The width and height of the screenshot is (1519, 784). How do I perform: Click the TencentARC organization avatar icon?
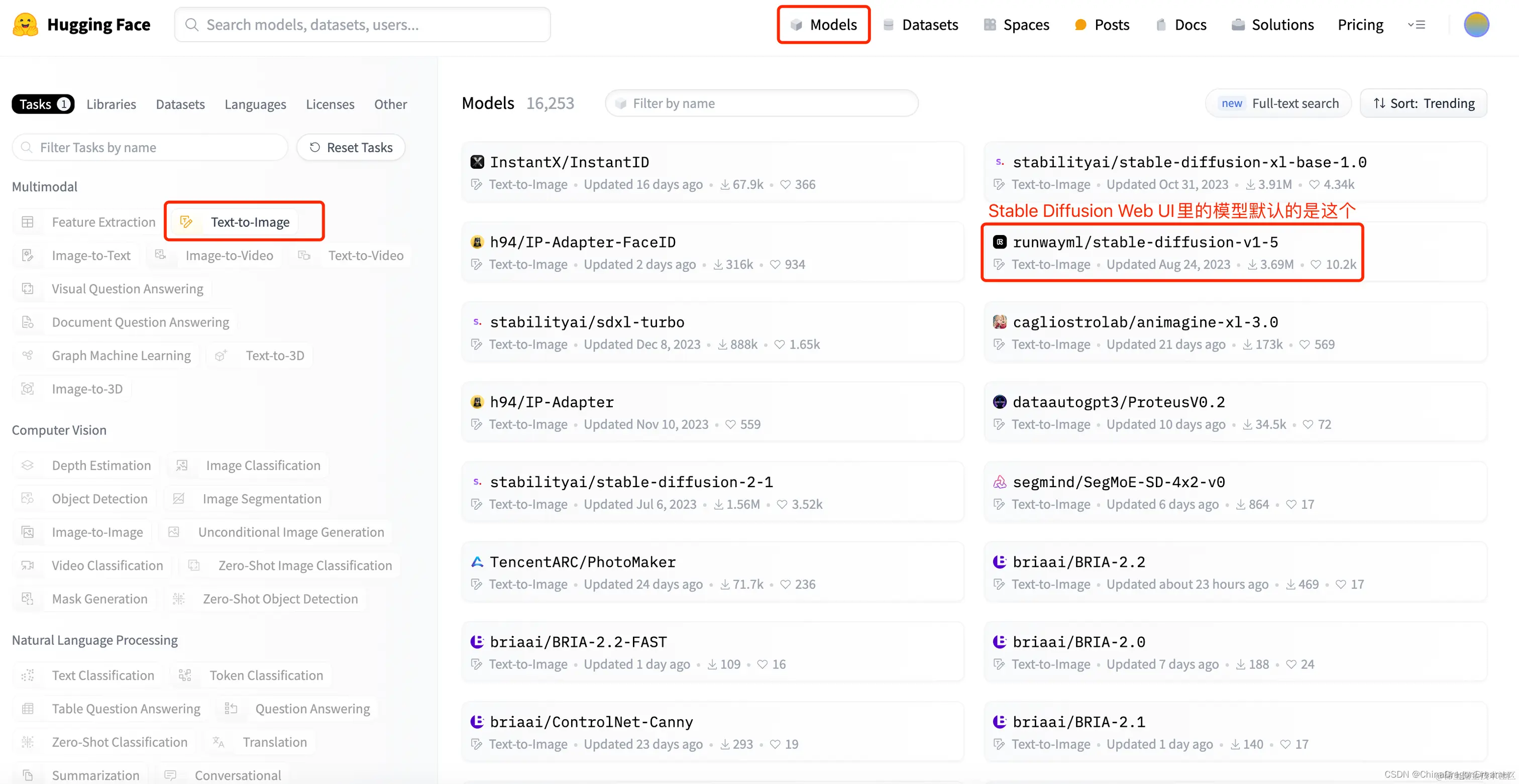pos(477,562)
